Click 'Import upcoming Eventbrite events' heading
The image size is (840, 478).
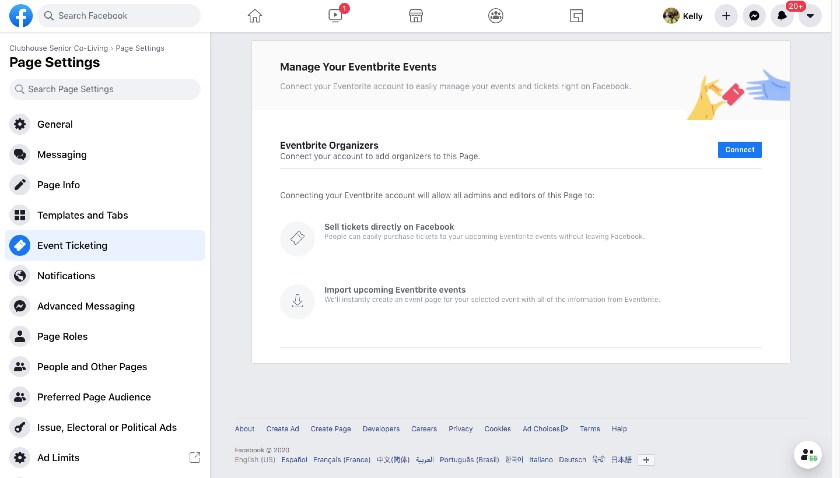pos(395,290)
